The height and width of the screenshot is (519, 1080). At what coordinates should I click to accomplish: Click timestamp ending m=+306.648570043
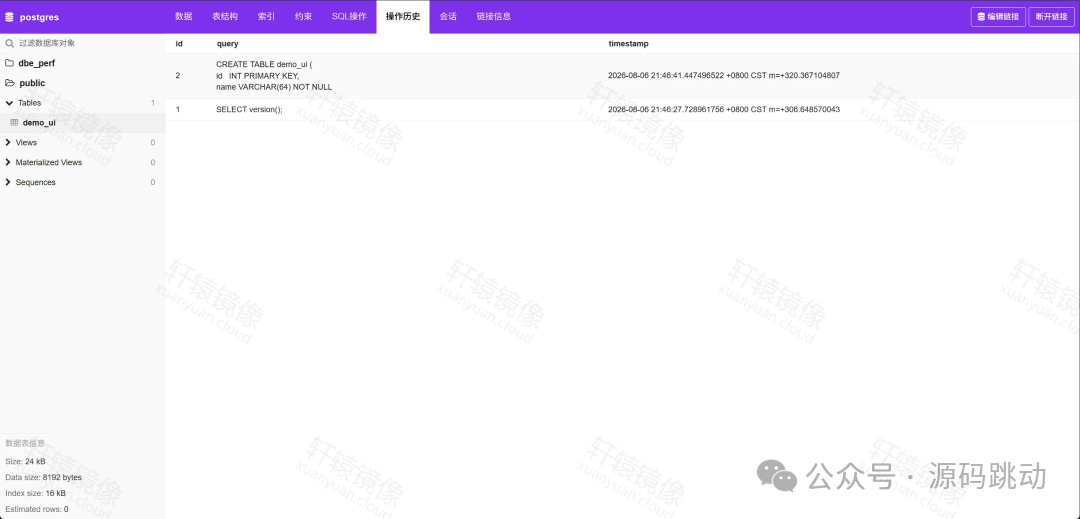[724, 109]
